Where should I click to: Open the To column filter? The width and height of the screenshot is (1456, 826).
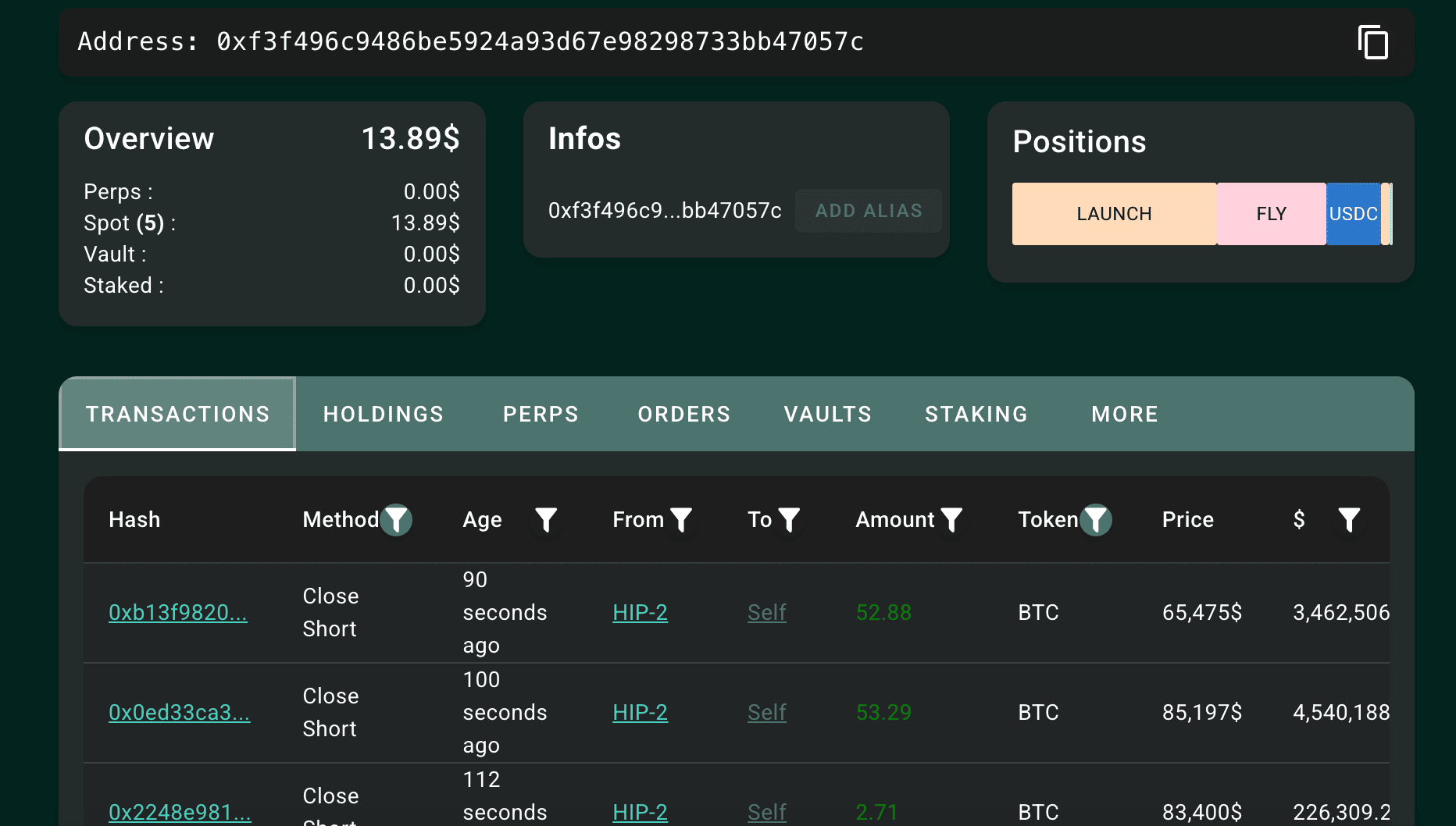click(791, 519)
